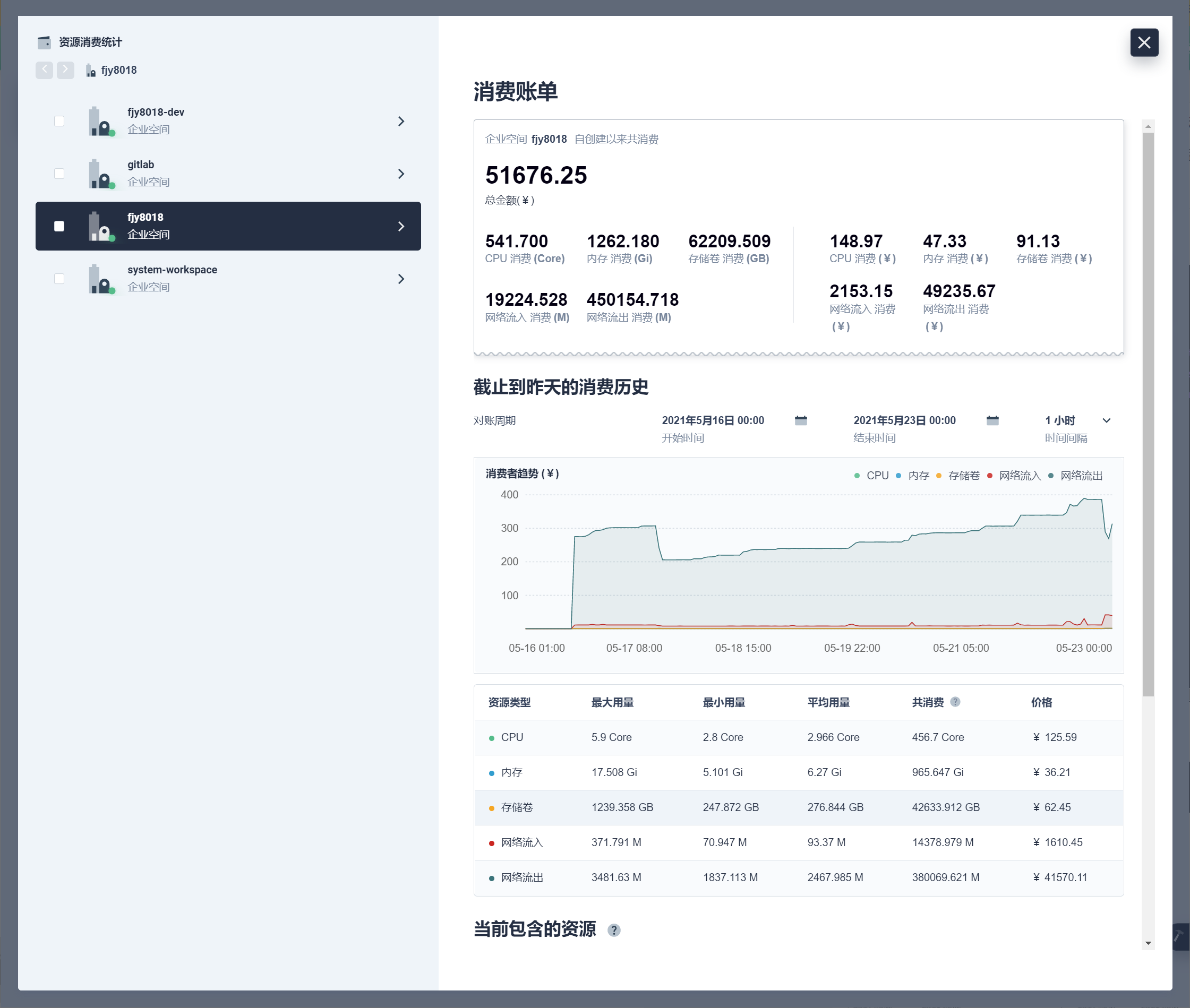The image size is (1190, 1008).
Task: Check the gitlab workspace checkbox
Action: coord(59,174)
